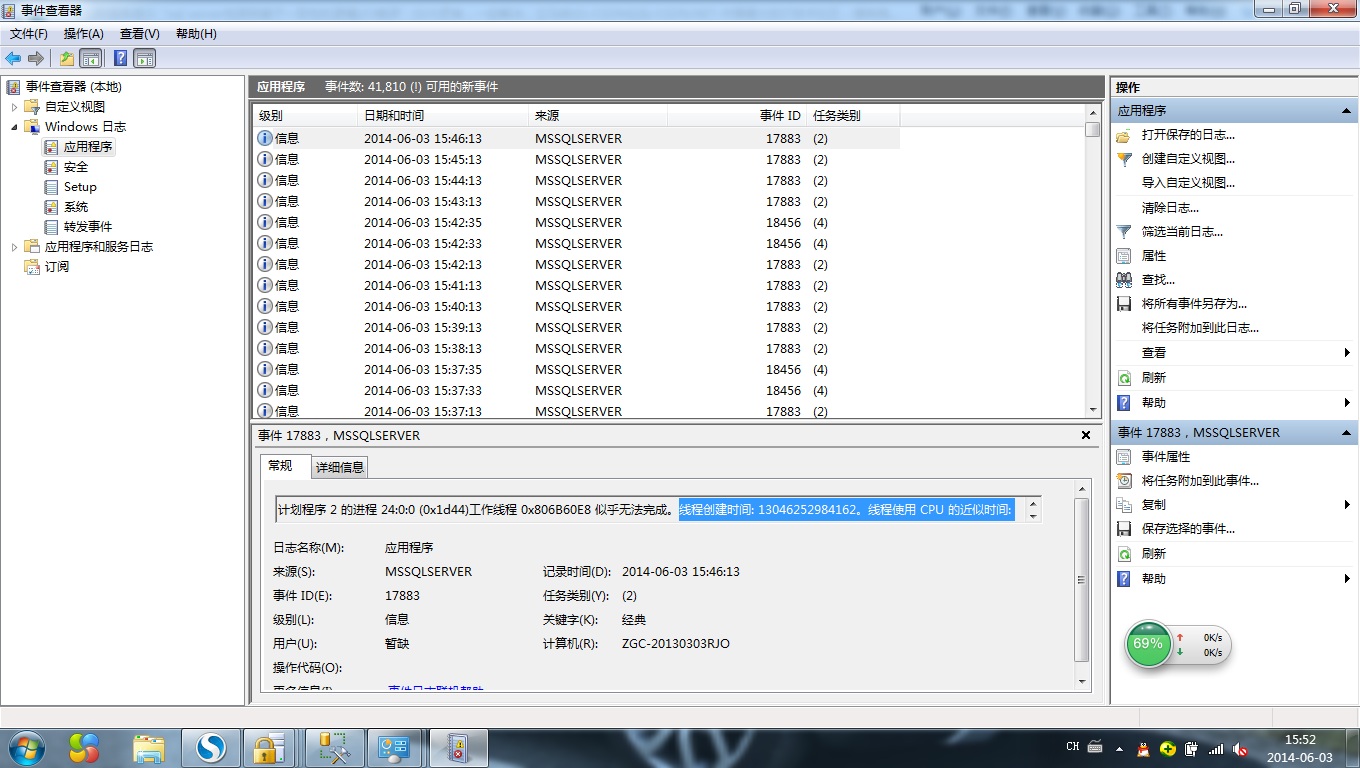
Task: Select the Setup log in tree
Action: 80,187
